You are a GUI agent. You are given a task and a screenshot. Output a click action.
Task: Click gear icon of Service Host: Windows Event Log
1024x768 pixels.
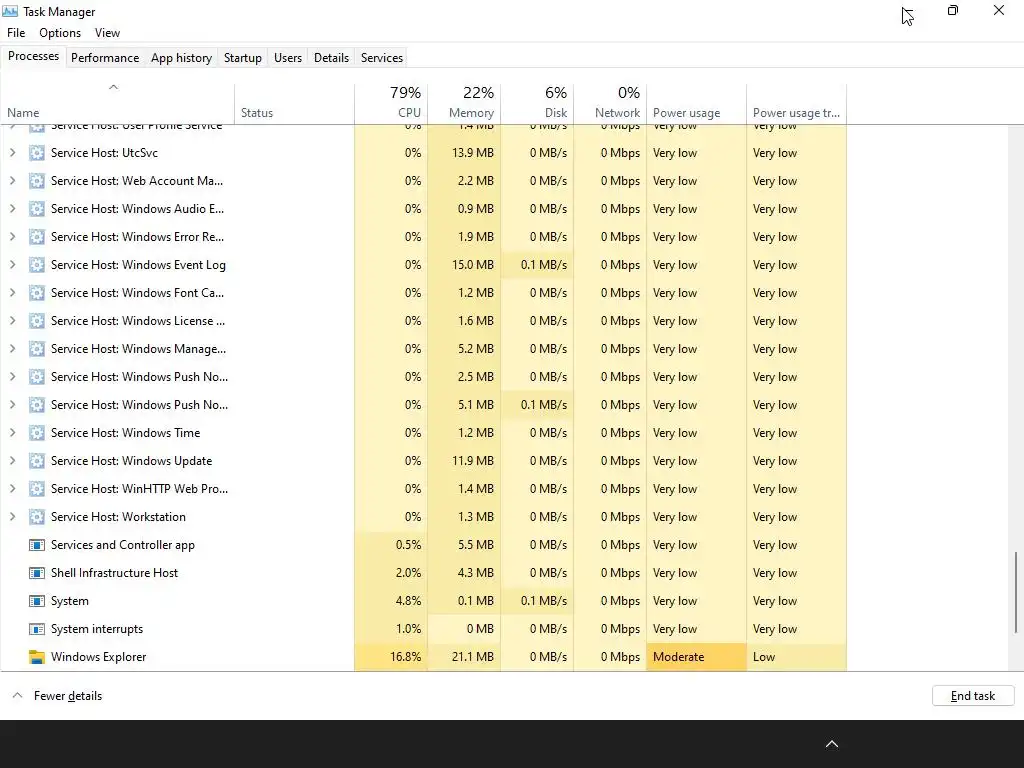[37, 265]
